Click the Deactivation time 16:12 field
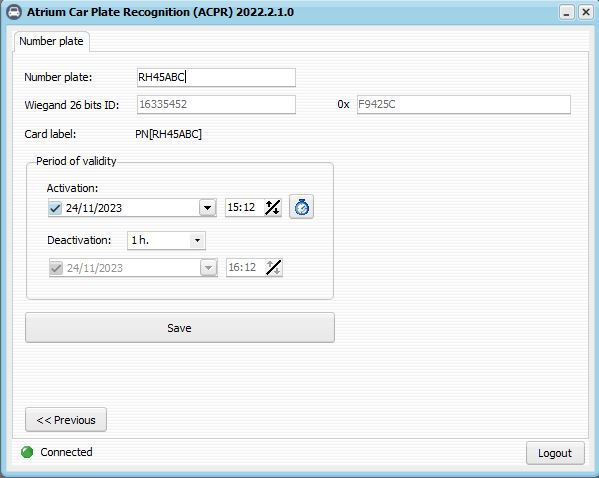 [x=246, y=267]
